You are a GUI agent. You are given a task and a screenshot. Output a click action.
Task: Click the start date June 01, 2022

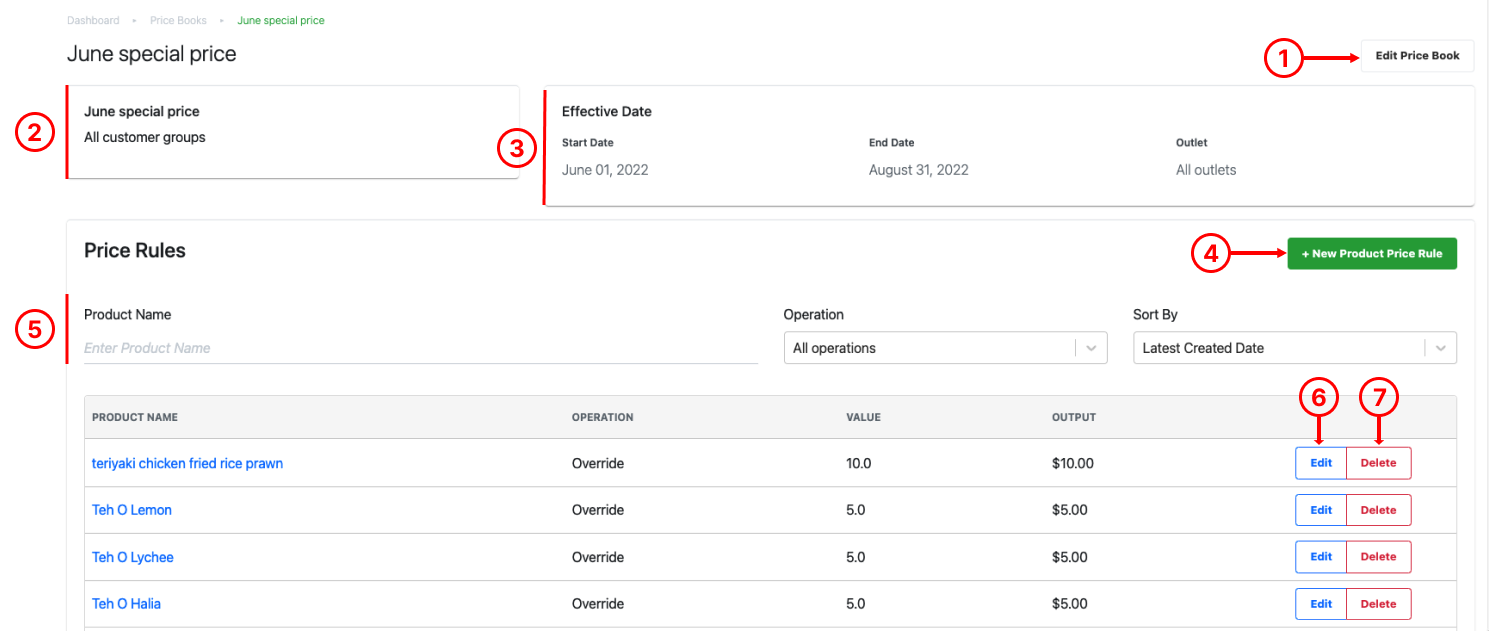[605, 170]
